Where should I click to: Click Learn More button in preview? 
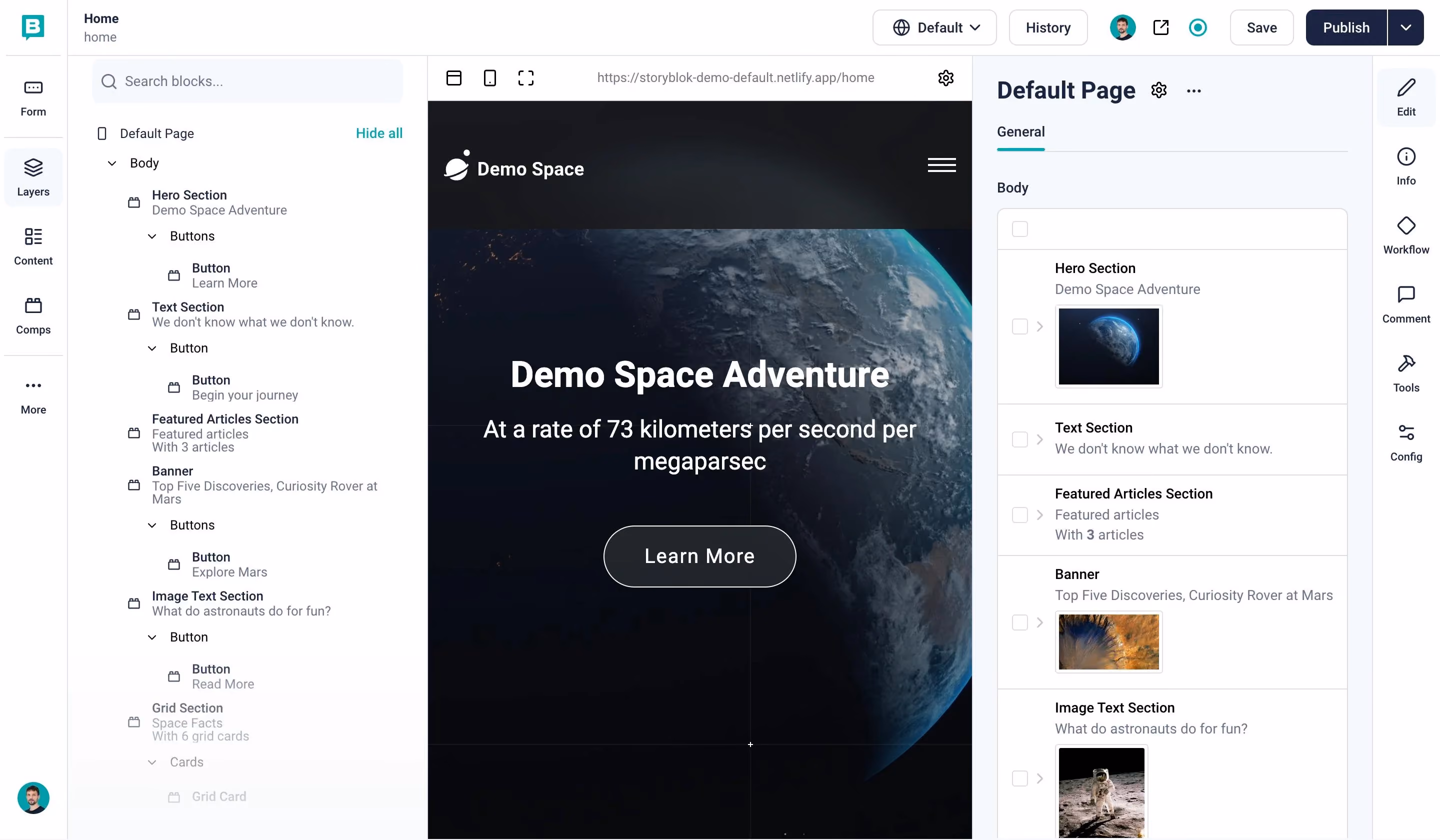[x=699, y=556]
